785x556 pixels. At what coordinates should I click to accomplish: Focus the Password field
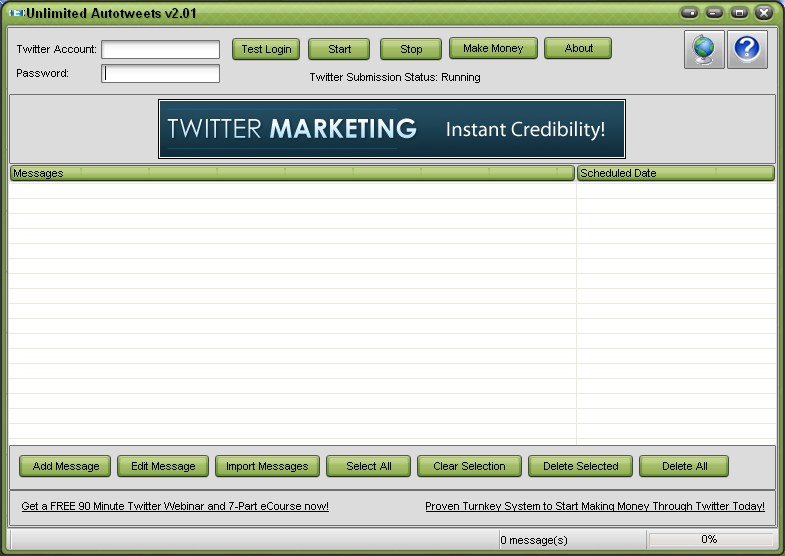[x=160, y=74]
